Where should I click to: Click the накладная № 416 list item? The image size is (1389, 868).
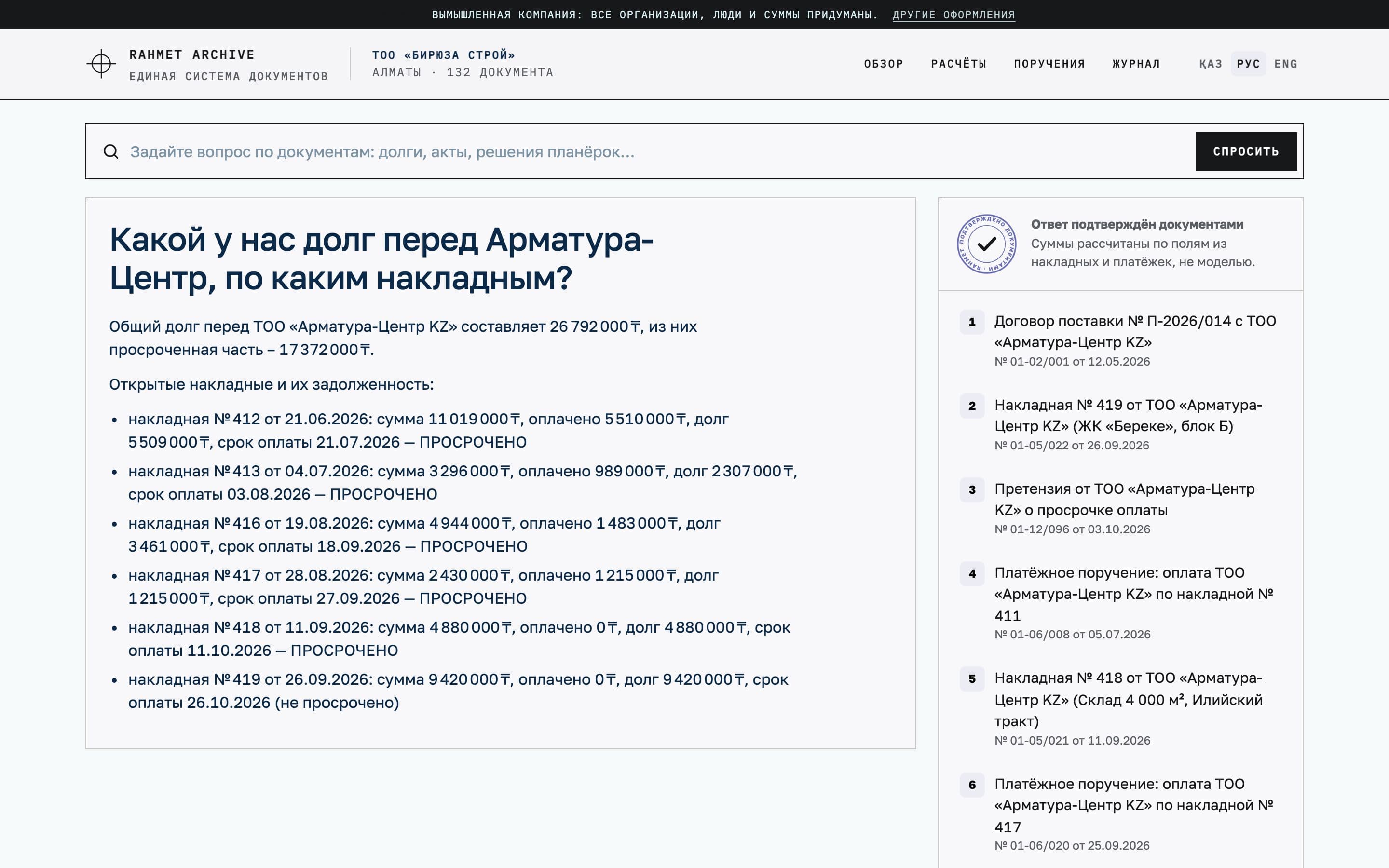(424, 534)
